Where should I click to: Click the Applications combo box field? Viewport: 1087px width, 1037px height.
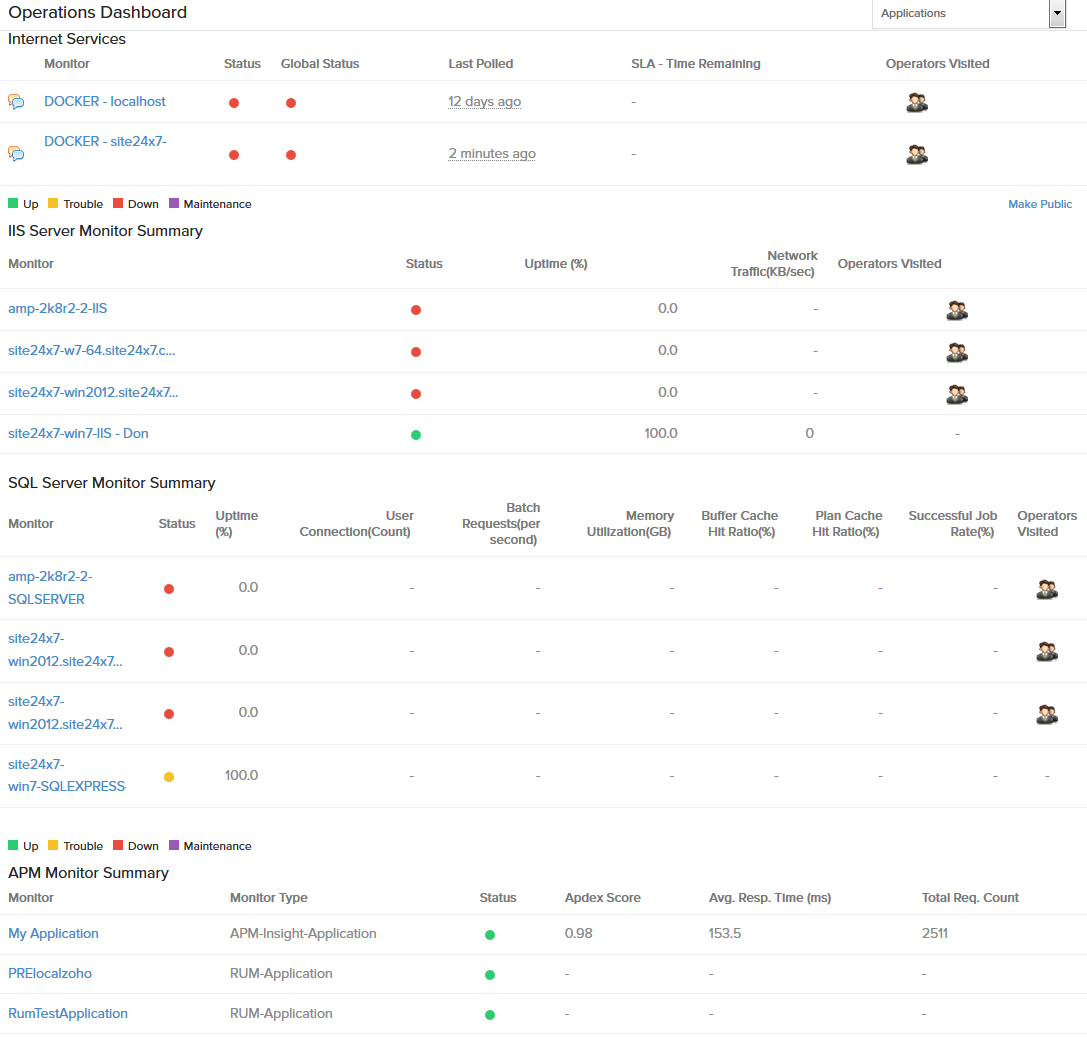[960, 14]
